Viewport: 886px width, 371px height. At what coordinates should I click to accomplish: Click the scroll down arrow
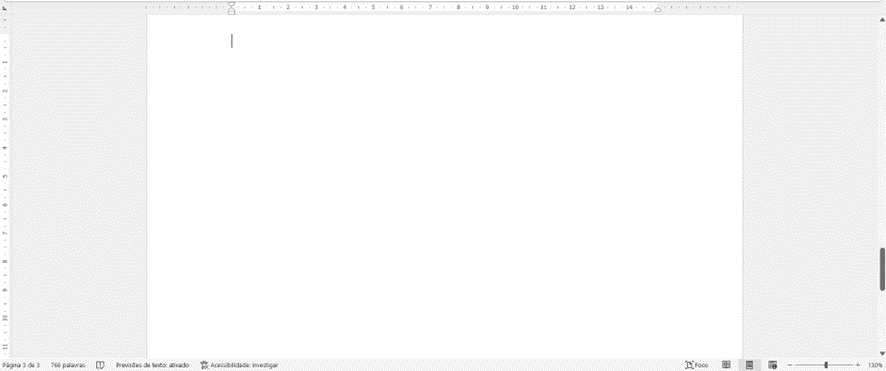pyautogui.click(x=882, y=353)
